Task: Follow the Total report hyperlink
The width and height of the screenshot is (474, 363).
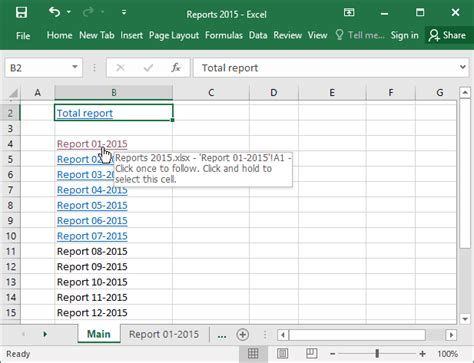Action: tap(85, 113)
